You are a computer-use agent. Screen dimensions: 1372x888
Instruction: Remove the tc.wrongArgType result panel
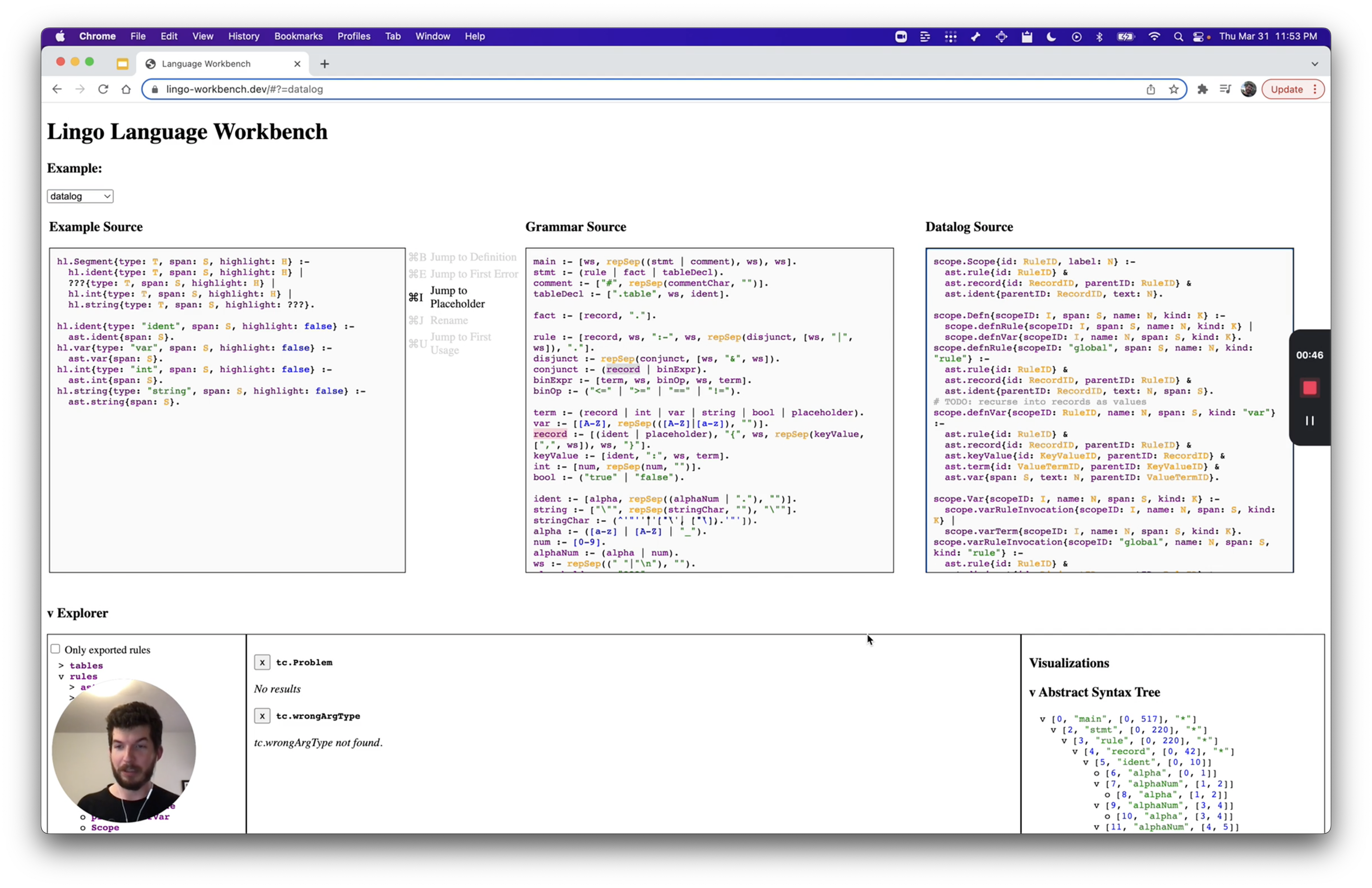262,716
